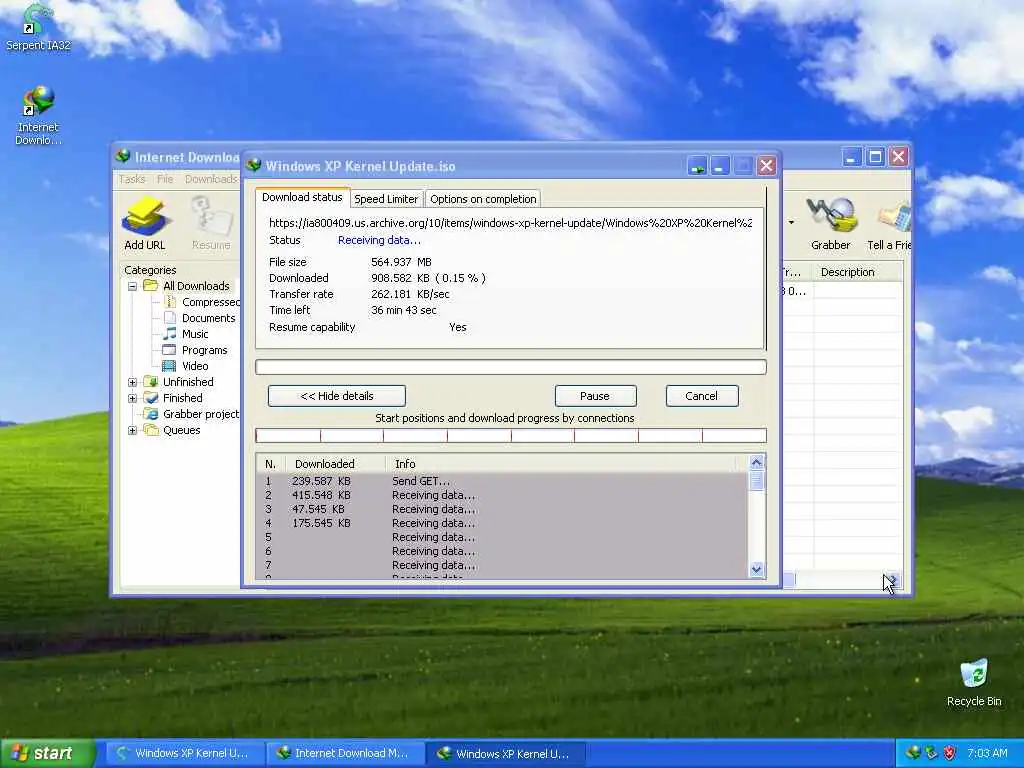The width and height of the screenshot is (1024, 768).
Task: Click the Grabber toolbar icon
Action: click(x=831, y=223)
